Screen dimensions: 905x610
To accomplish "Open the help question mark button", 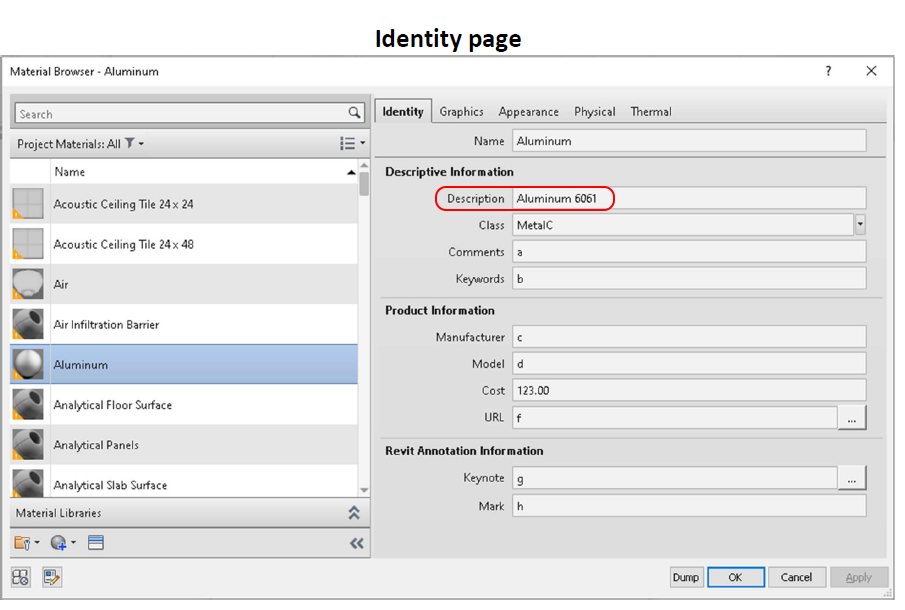I will point(828,71).
